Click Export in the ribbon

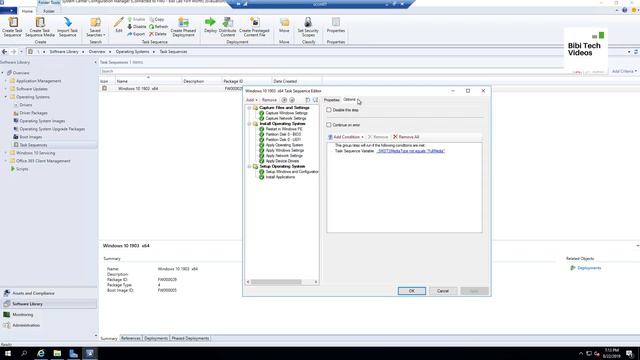point(136,34)
